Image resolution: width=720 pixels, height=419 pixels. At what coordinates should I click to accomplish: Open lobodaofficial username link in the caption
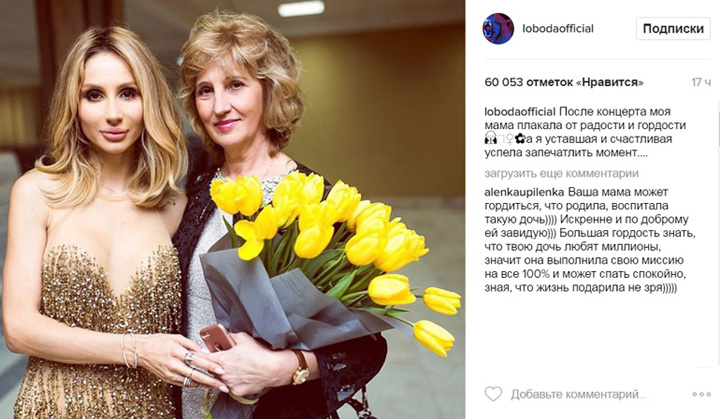(x=519, y=110)
